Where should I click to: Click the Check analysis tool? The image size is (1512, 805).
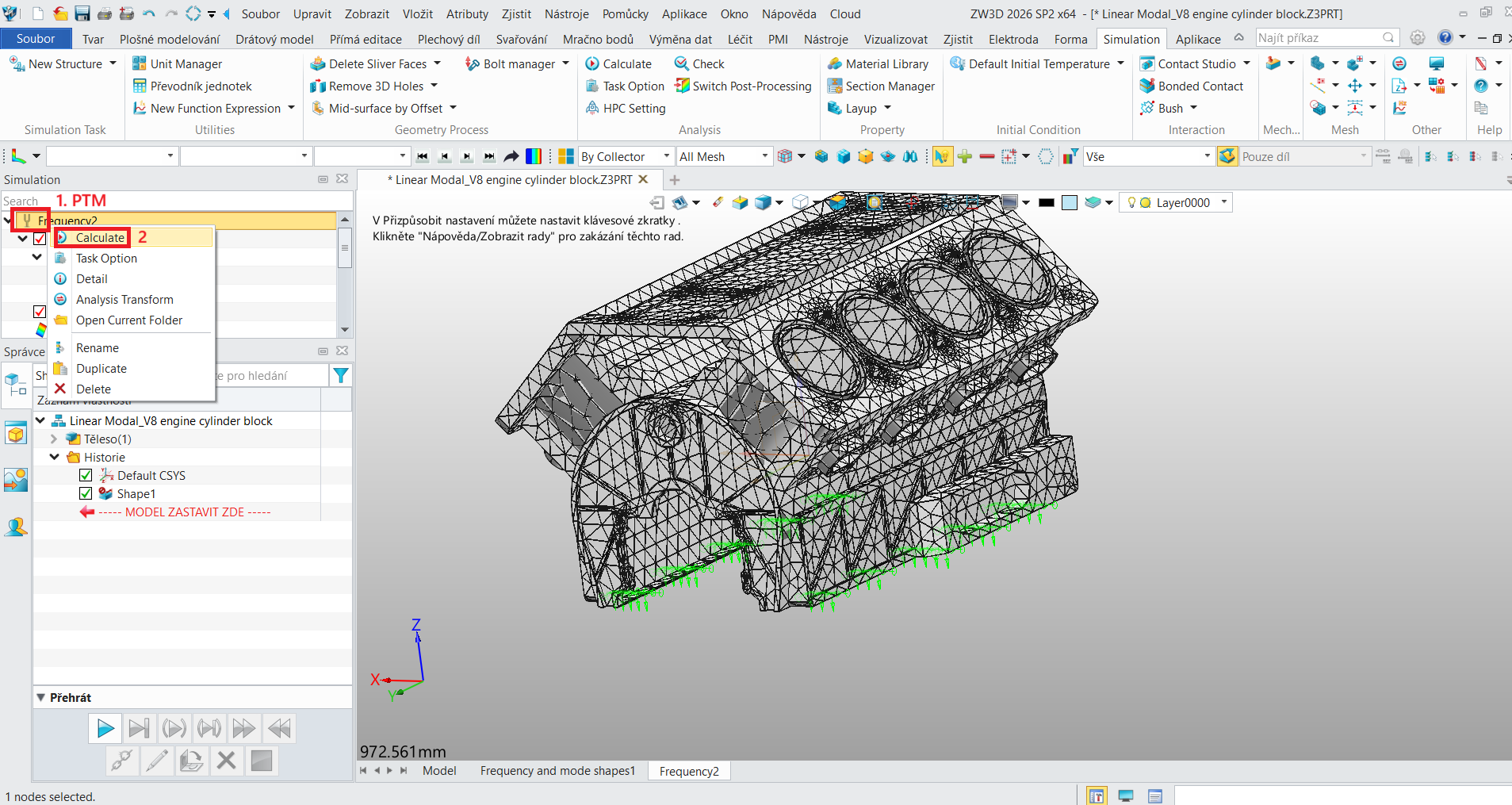699,63
